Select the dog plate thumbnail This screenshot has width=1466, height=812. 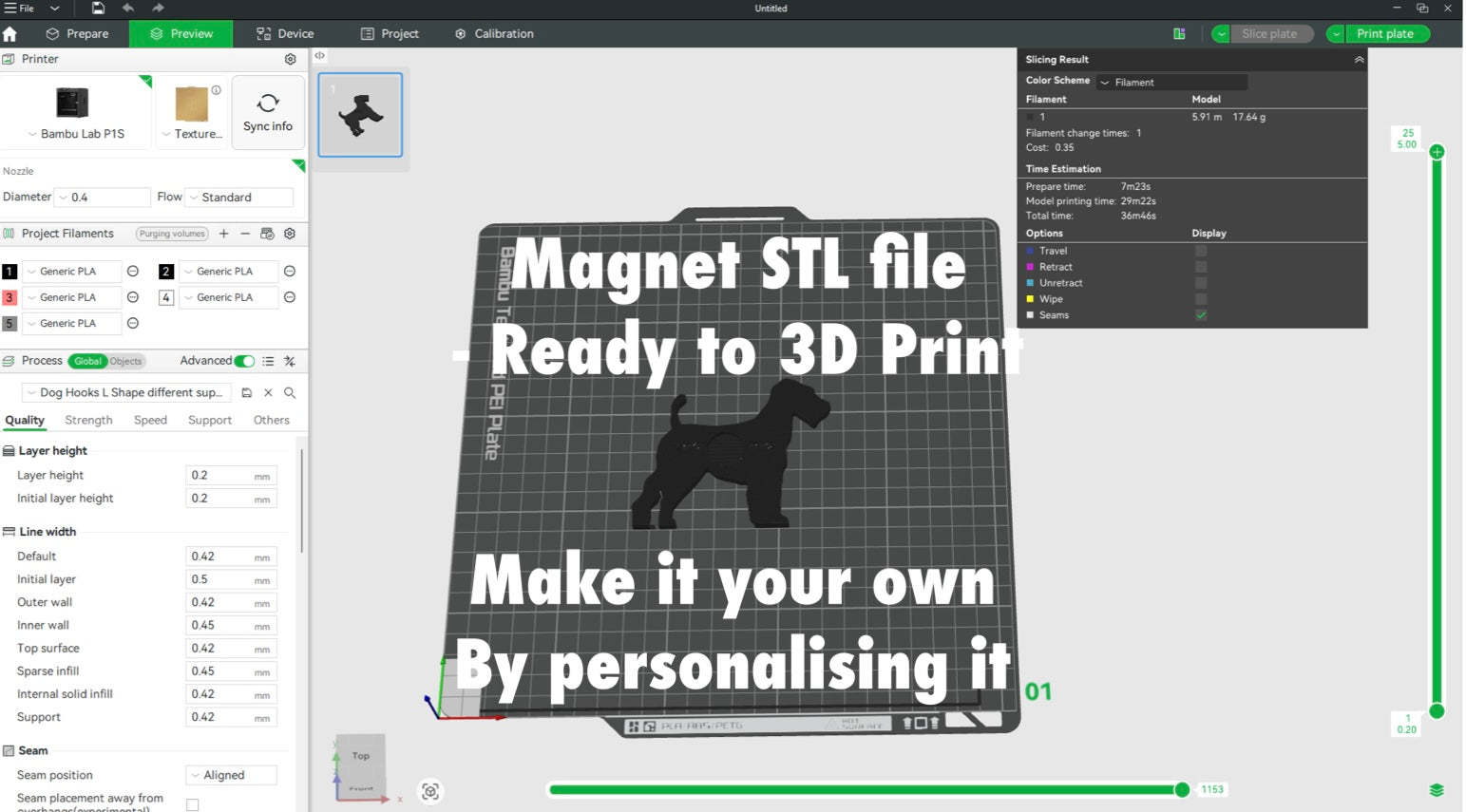tap(360, 115)
